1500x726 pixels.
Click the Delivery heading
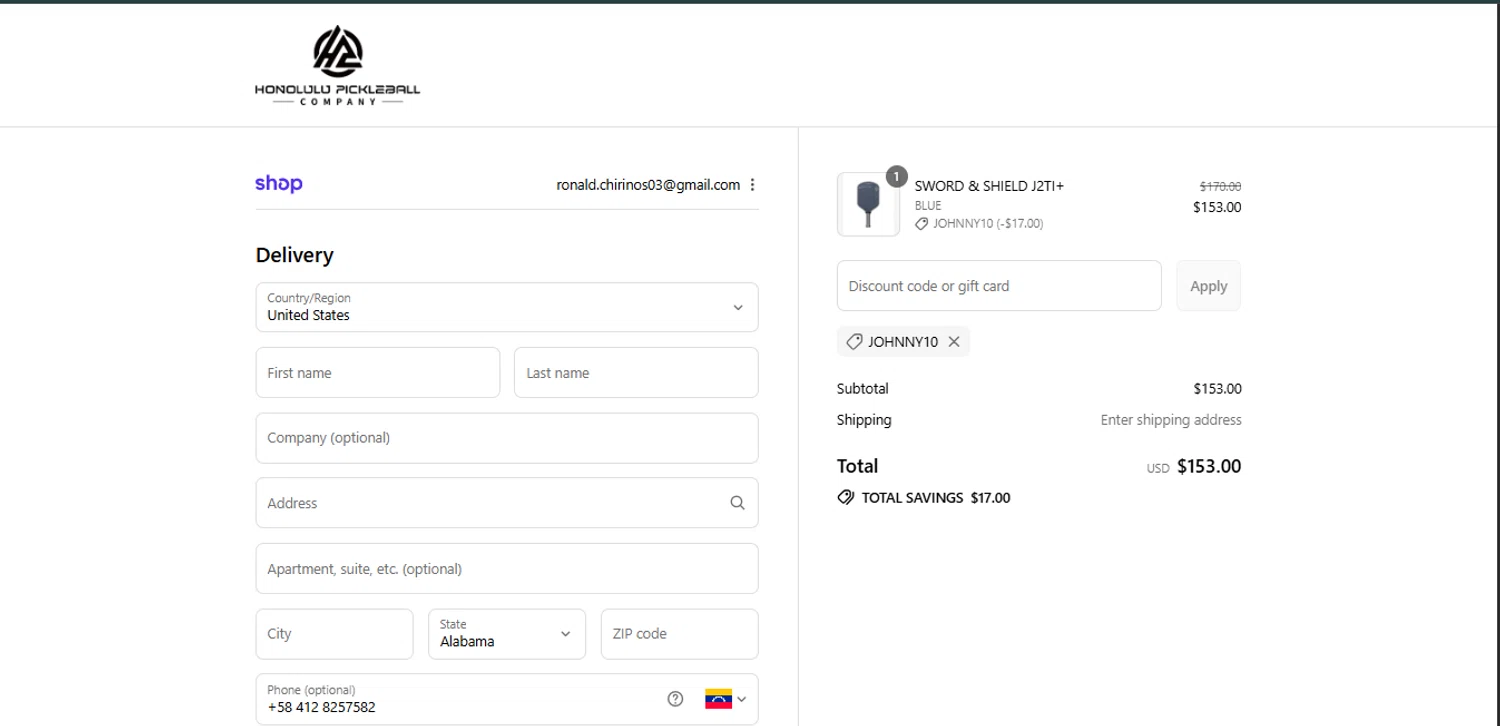point(294,255)
